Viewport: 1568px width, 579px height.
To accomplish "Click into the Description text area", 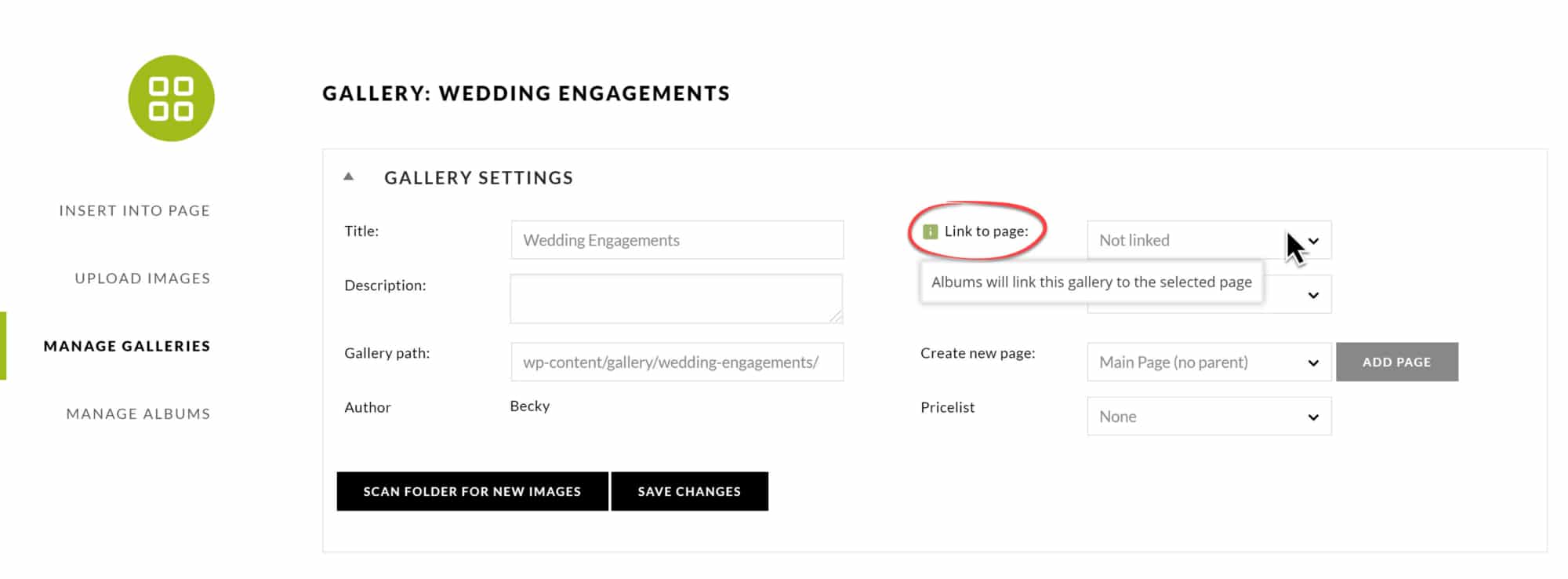I will [675, 297].
